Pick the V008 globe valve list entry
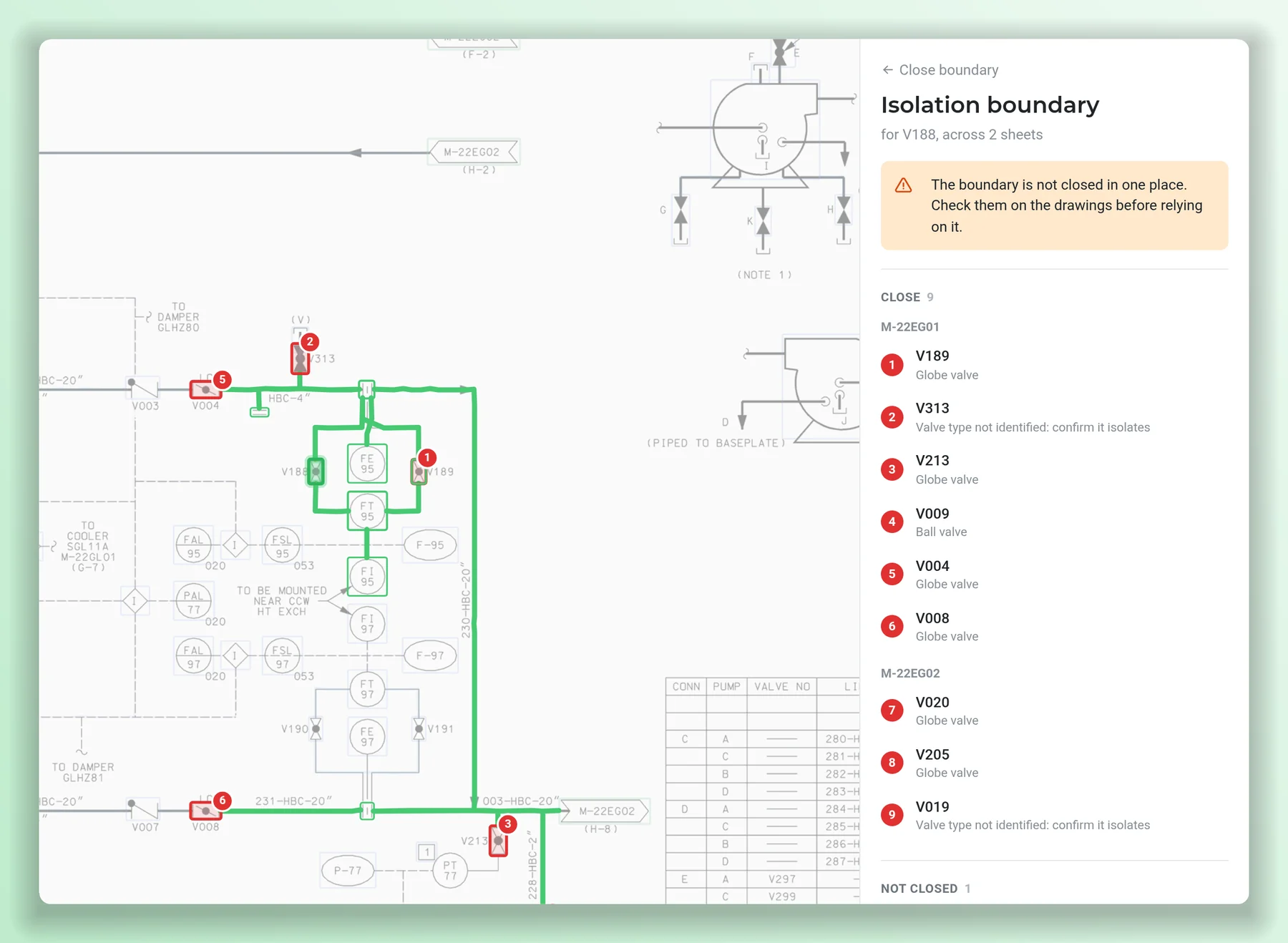Viewport: 1288px width, 943px height. coord(1054,626)
